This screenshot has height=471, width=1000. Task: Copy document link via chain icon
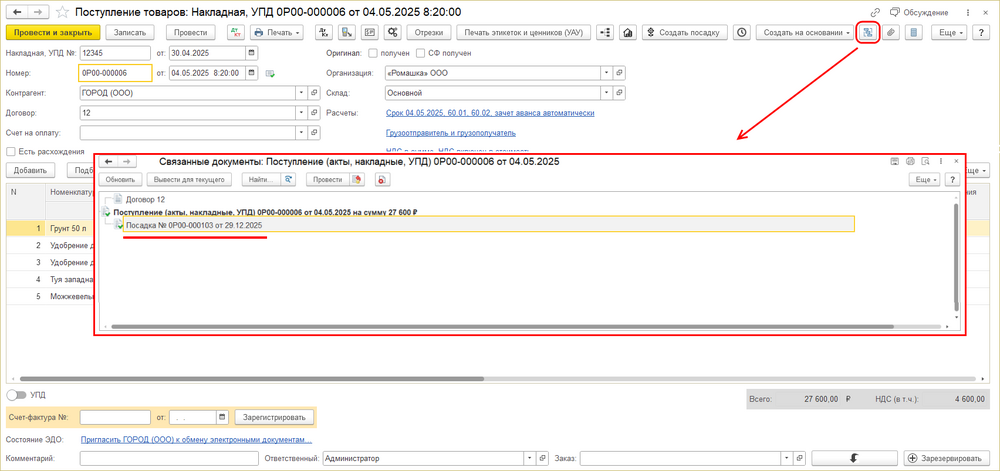(x=876, y=12)
